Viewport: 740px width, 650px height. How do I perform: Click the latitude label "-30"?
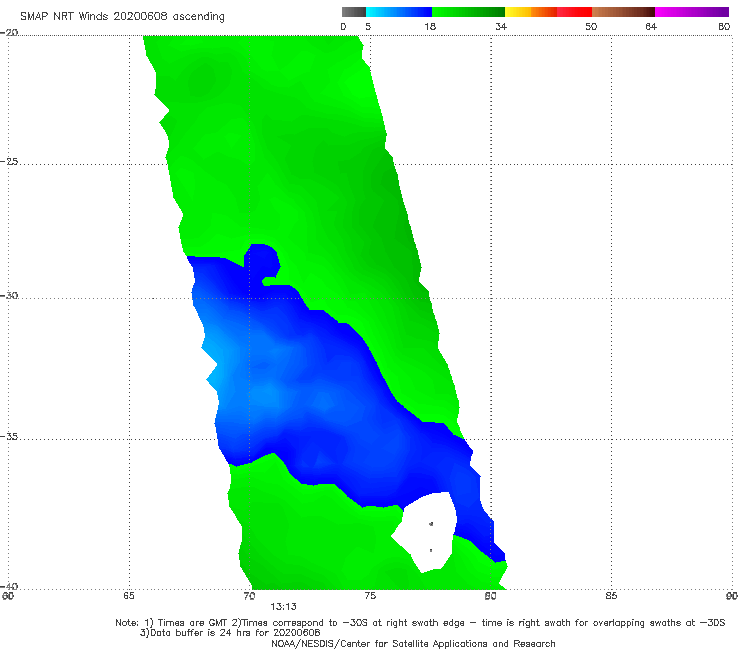pyautogui.click(x=9, y=295)
